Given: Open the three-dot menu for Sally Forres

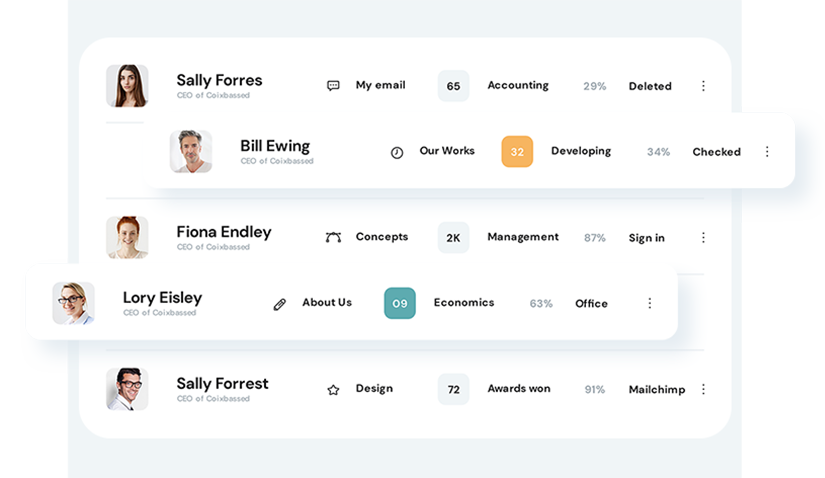Looking at the screenshot, I should click(x=703, y=86).
